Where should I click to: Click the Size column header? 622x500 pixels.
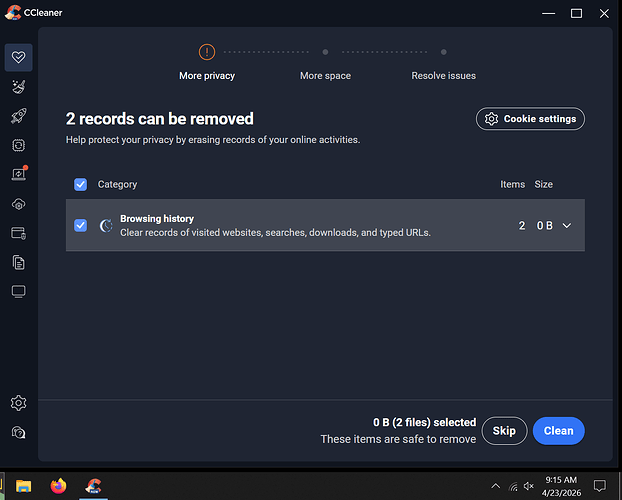[x=543, y=185]
